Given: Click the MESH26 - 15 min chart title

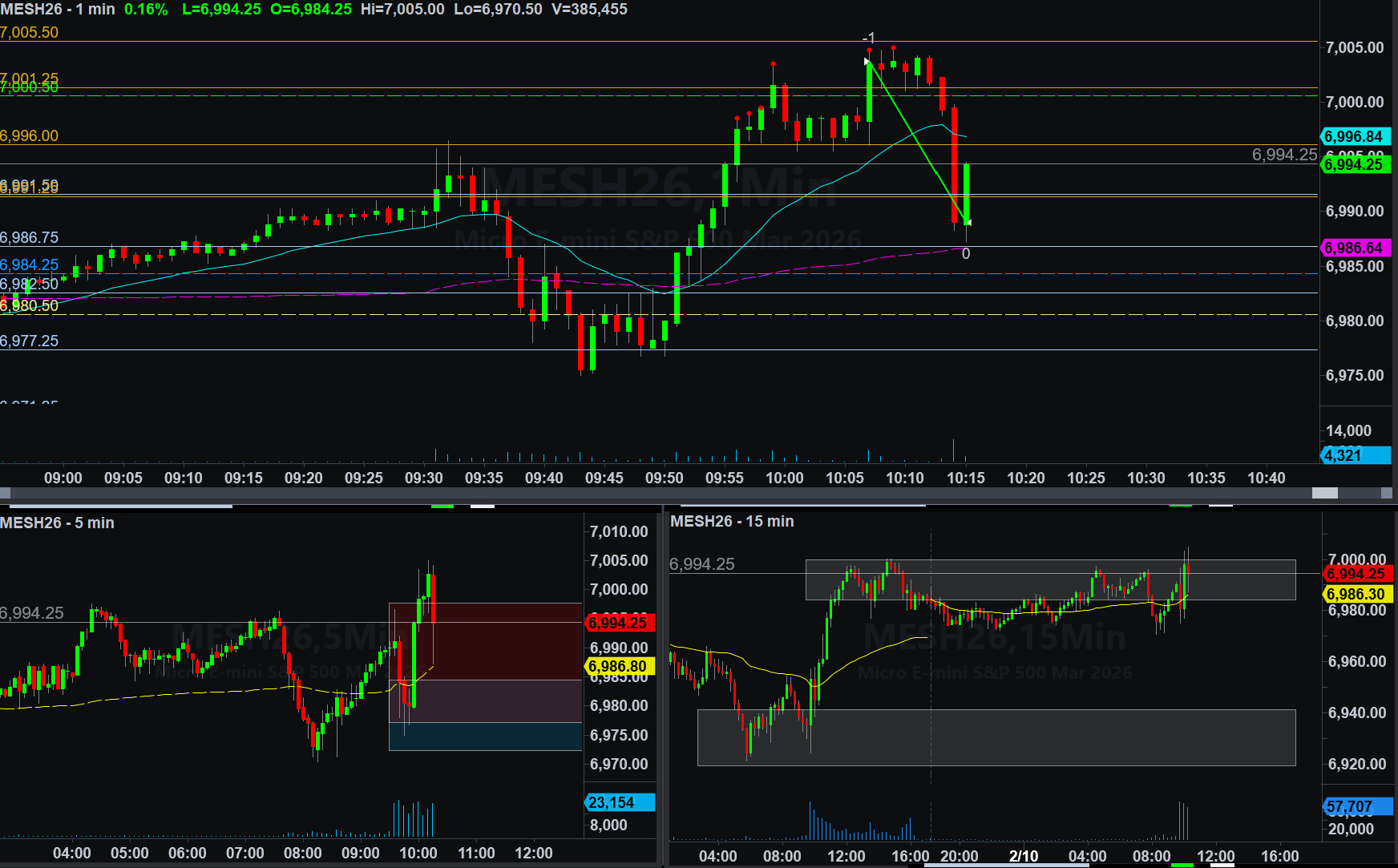Looking at the screenshot, I should pos(732,521).
